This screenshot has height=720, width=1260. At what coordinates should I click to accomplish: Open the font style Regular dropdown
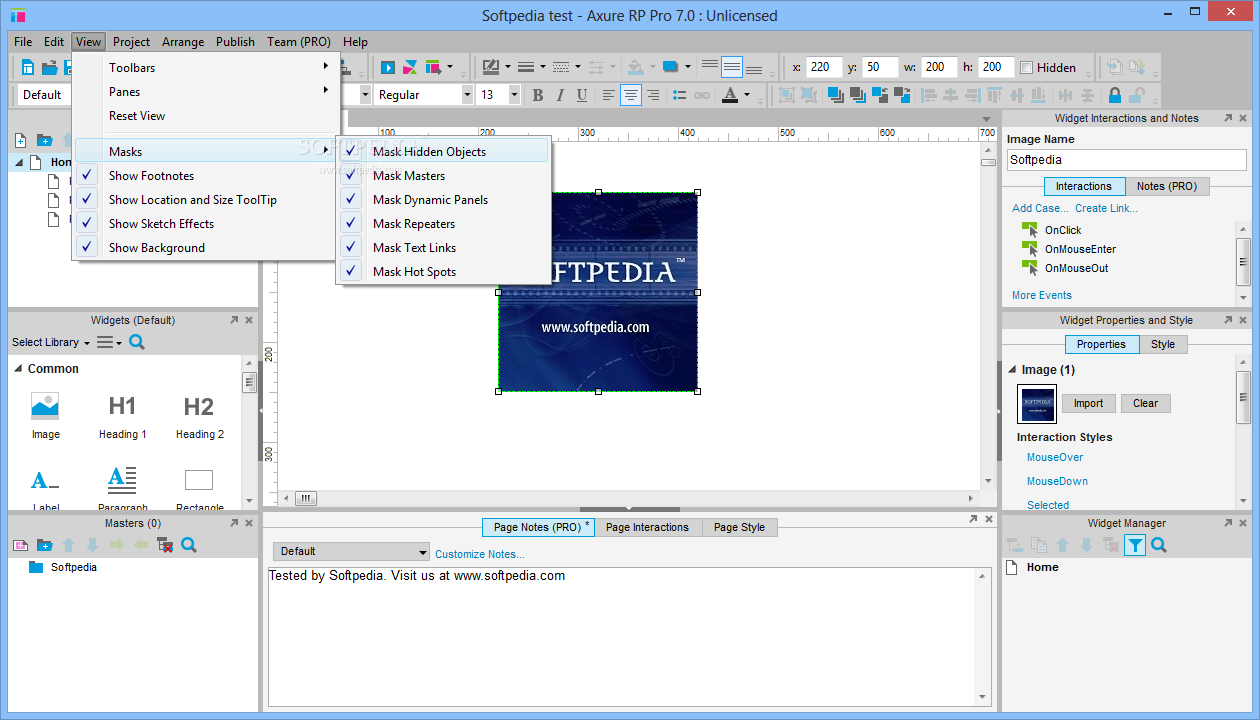point(467,95)
